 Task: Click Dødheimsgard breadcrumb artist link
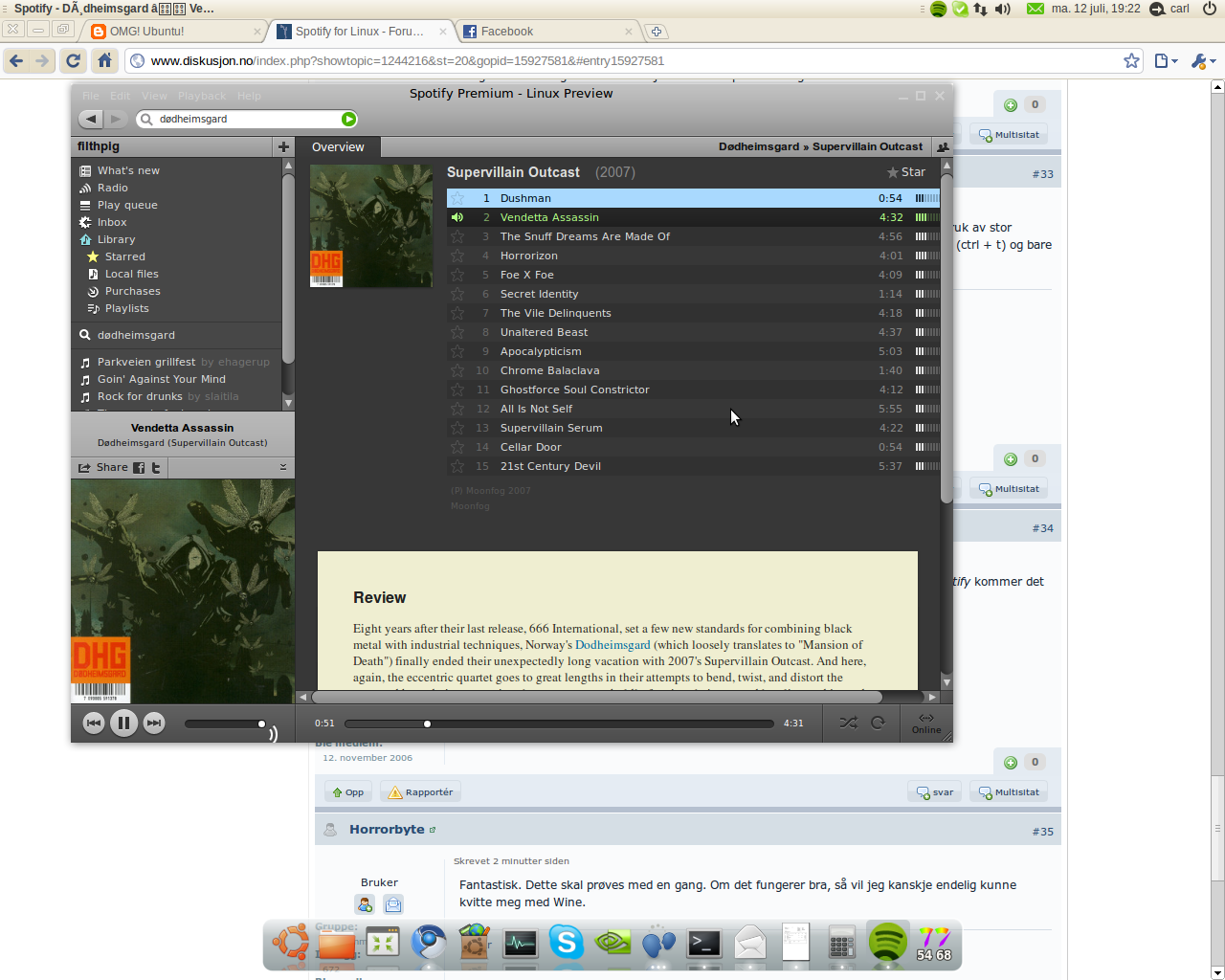pyautogui.click(x=759, y=146)
